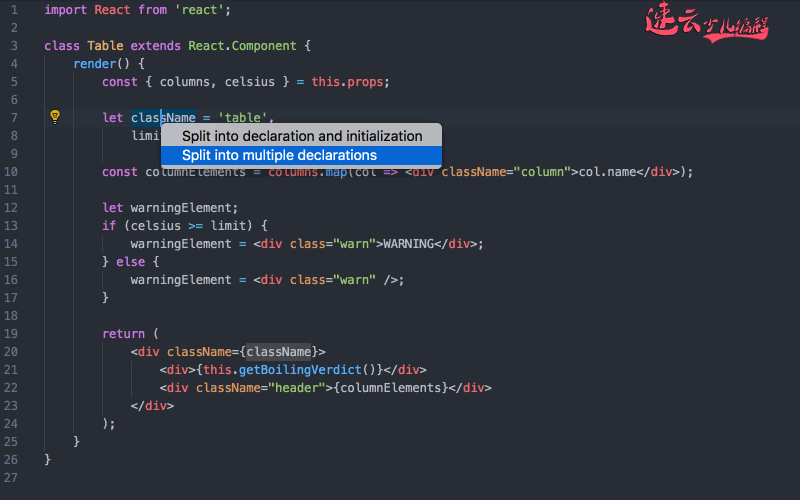Image resolution: width=800 pixels, height=500 pixels.
Task: Click the return keyword
Action: click(x=123, y=334)
